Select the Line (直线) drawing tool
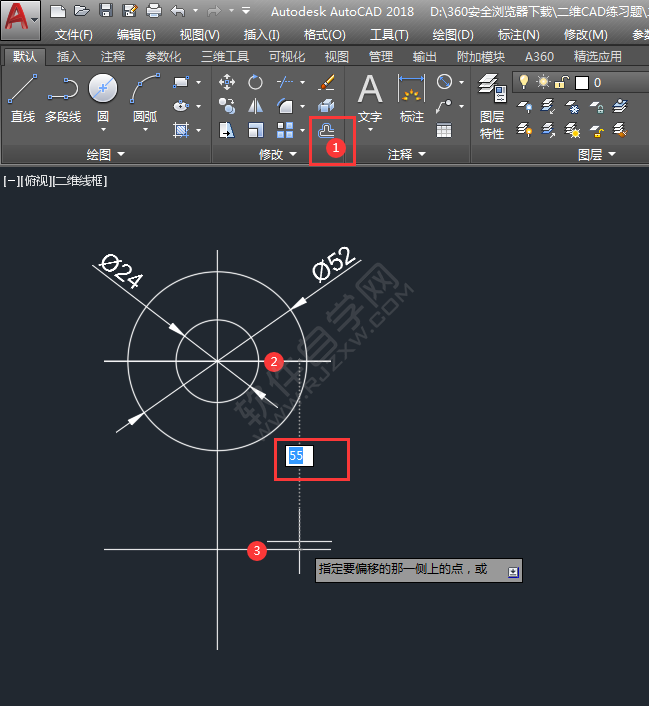This screenshot has height=706, width=649. (22, 99)
